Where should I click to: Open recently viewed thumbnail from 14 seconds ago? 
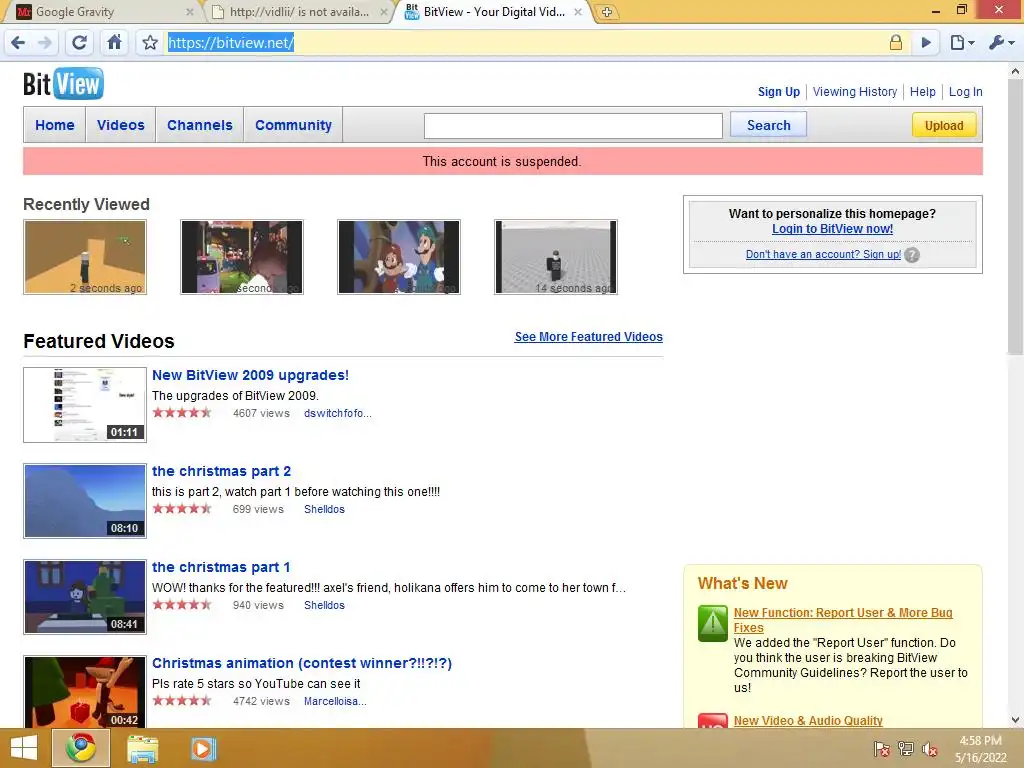pos(556,257)
